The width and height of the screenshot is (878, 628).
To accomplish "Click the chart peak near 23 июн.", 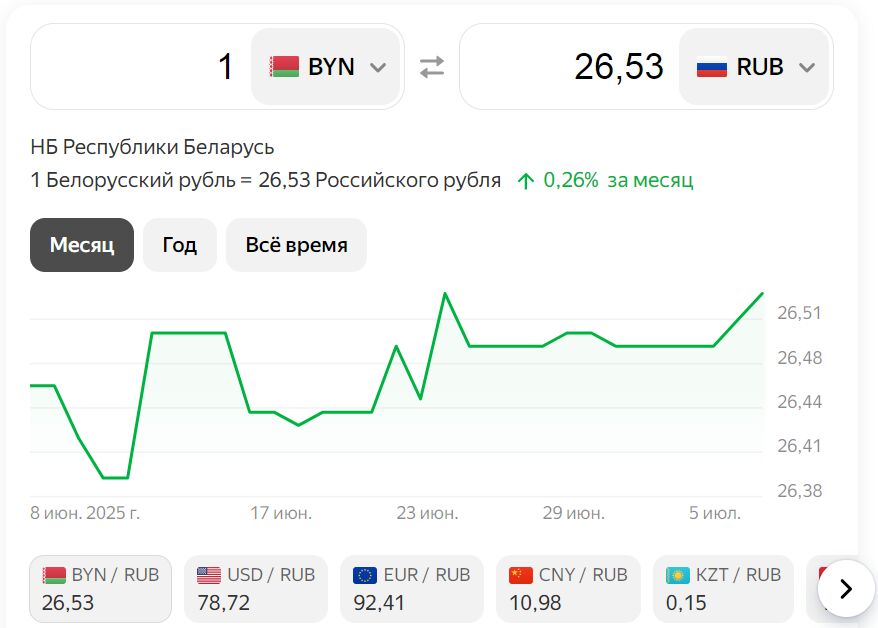I will click(x=445, y=294).
